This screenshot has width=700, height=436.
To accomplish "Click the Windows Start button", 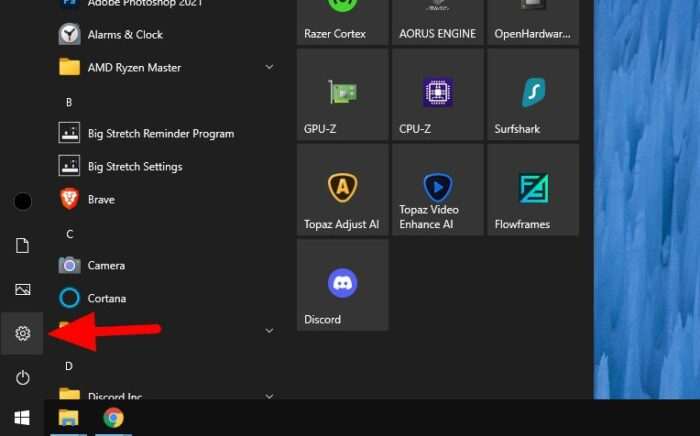I will 22,418.
